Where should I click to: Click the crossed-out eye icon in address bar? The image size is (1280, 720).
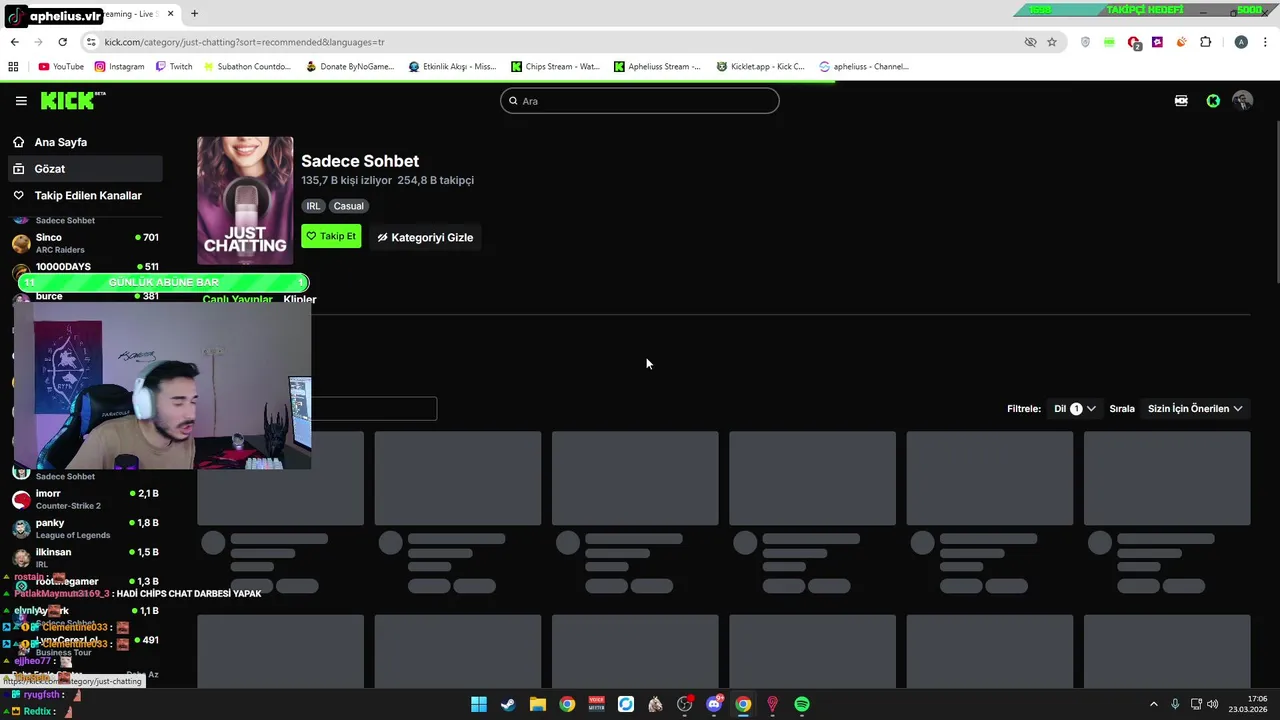(1030, 42)
